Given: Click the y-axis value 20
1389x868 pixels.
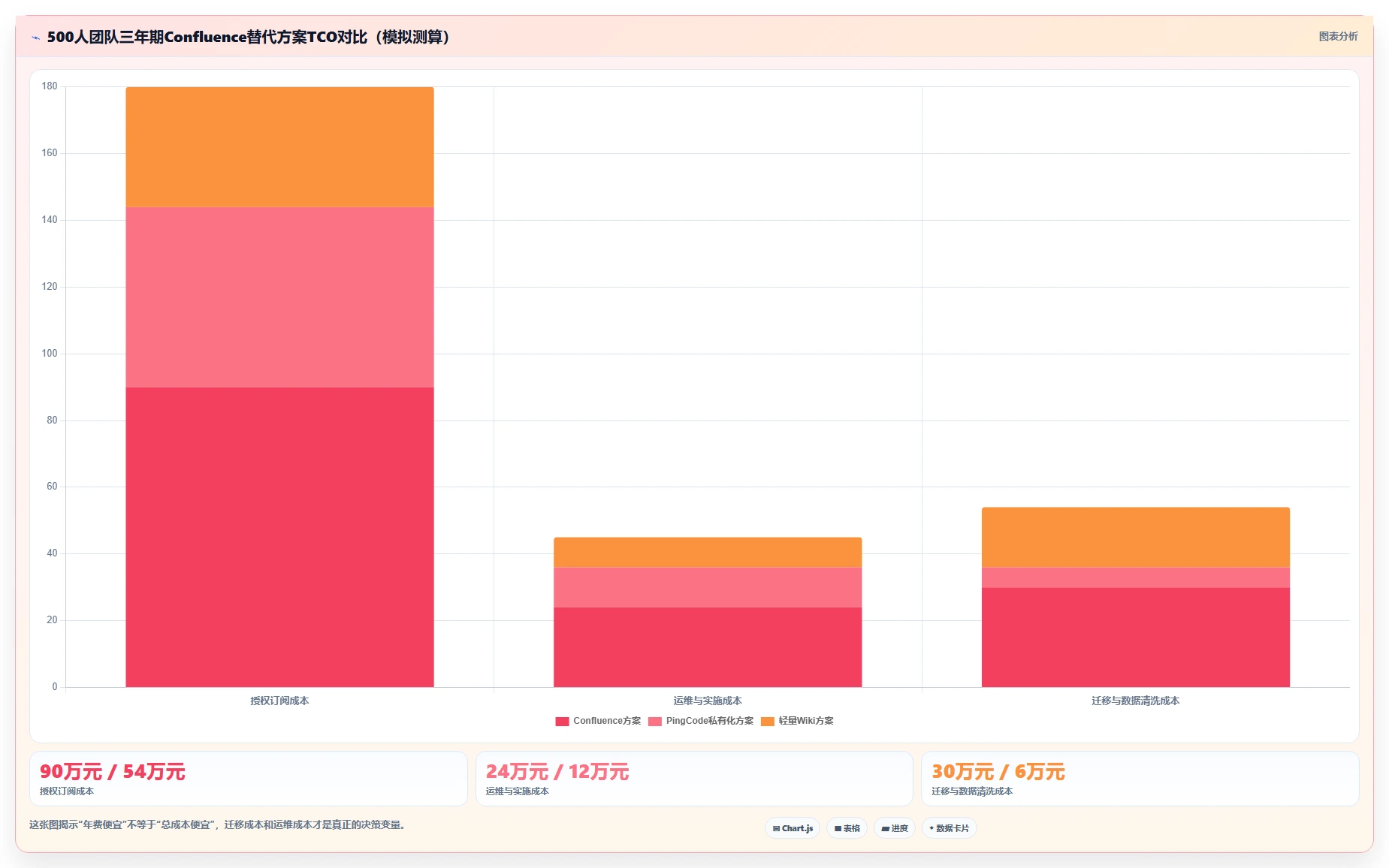Looking at the screenshot, I should 52,620.
